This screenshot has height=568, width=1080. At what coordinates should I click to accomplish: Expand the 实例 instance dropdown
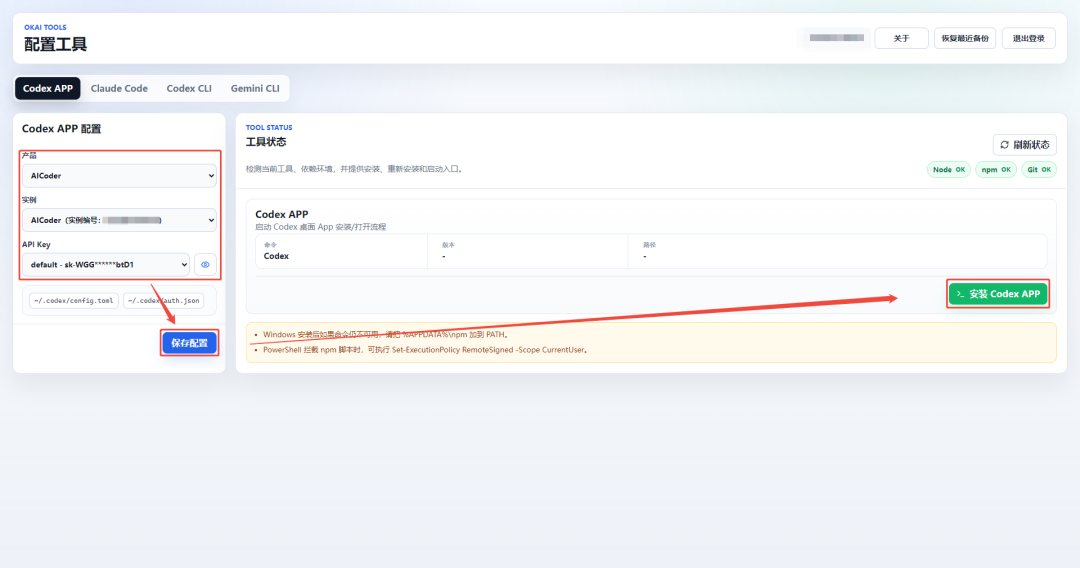119,220
